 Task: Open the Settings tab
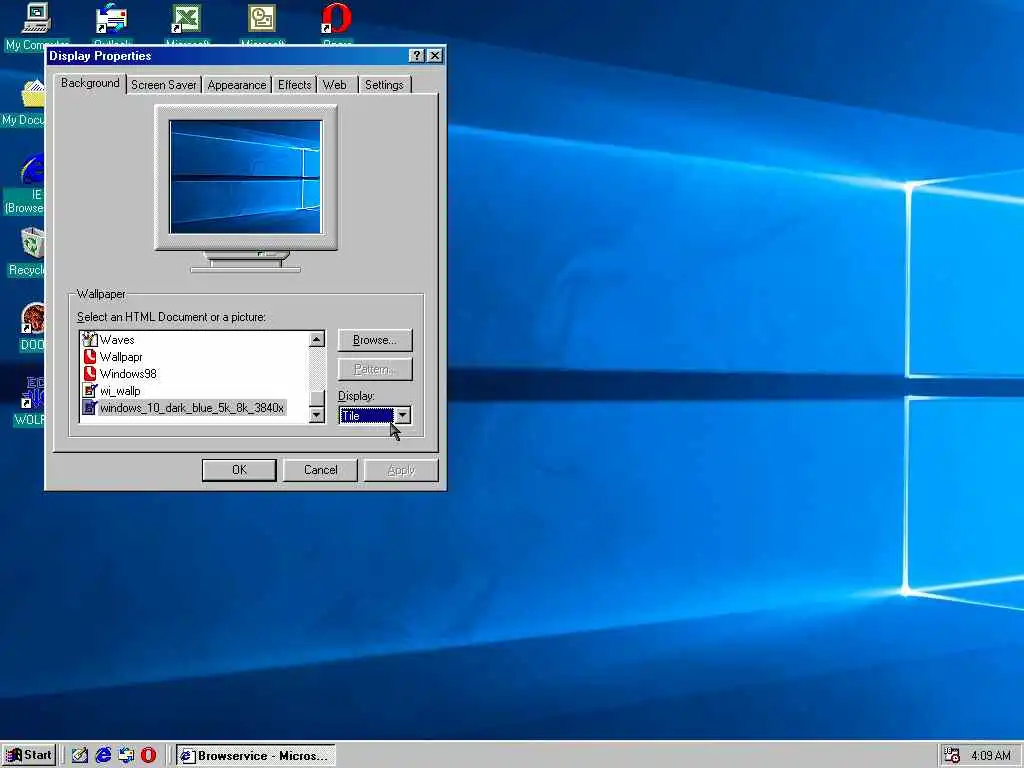tap(384, 85)
